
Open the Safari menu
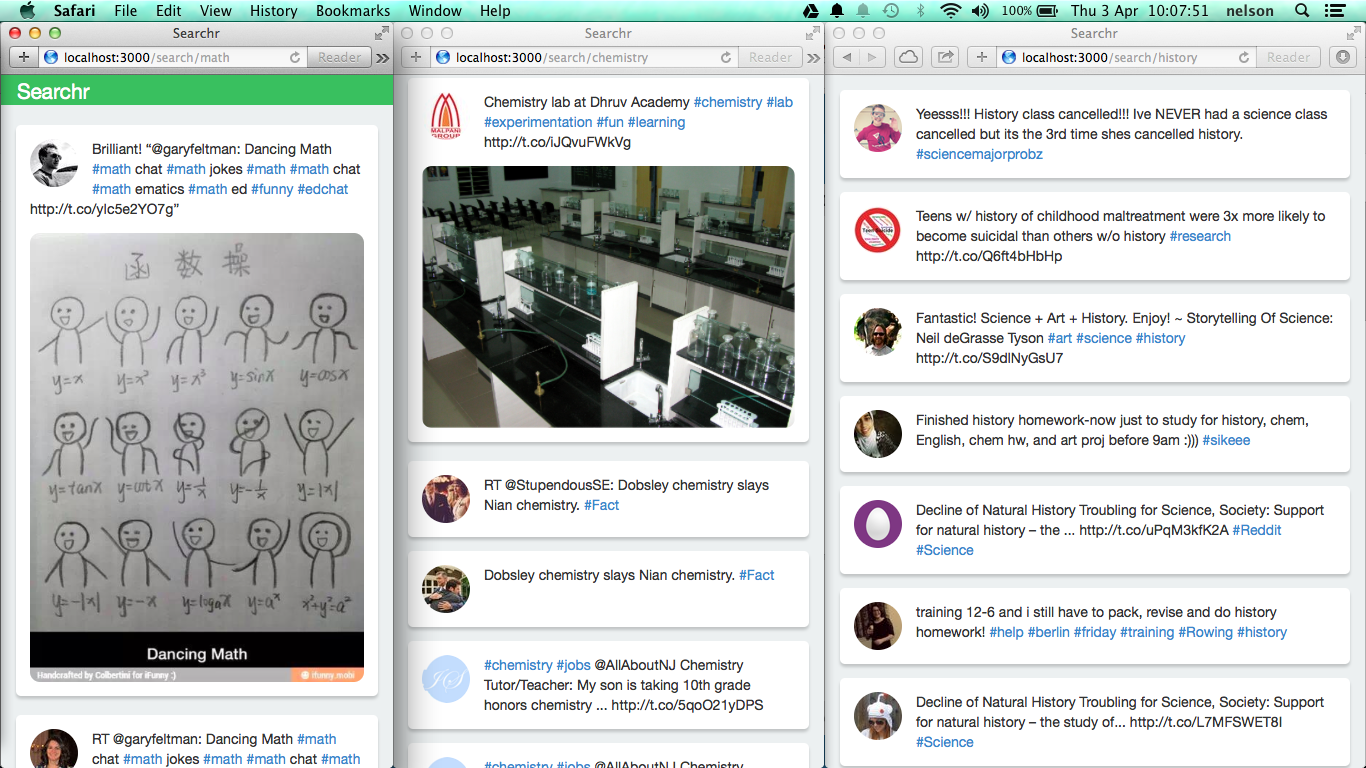pos(74,11)
